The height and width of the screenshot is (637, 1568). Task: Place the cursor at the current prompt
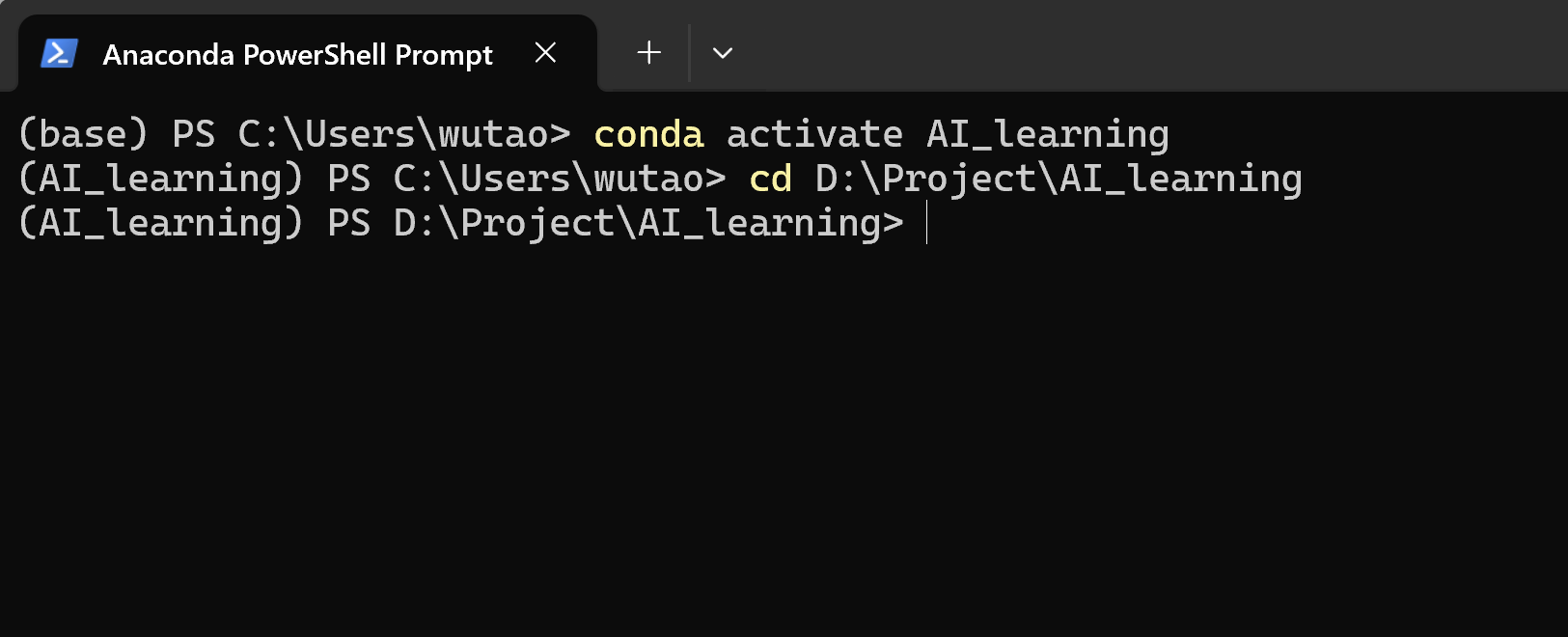(x=926, y=223)
